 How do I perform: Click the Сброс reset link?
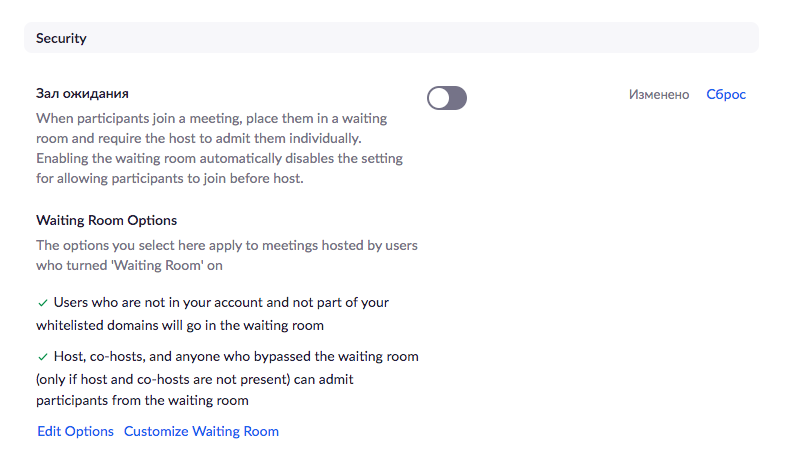(x=726, y=95)
